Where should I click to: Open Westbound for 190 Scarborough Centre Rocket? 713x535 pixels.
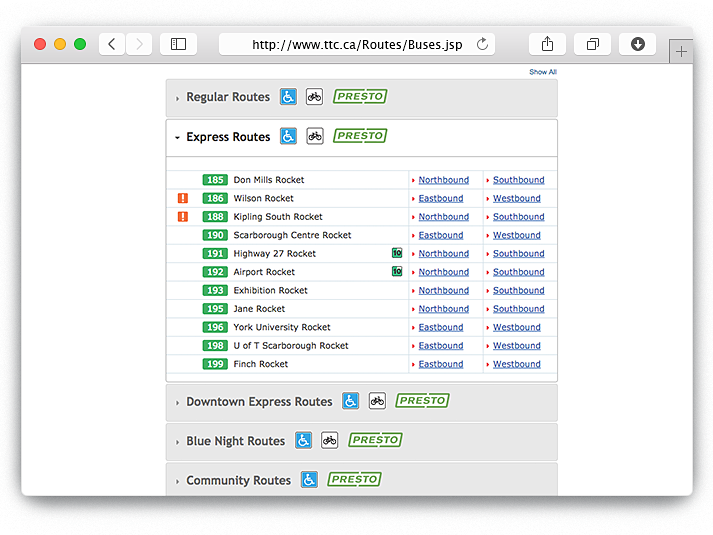click(x=517, y=235)
